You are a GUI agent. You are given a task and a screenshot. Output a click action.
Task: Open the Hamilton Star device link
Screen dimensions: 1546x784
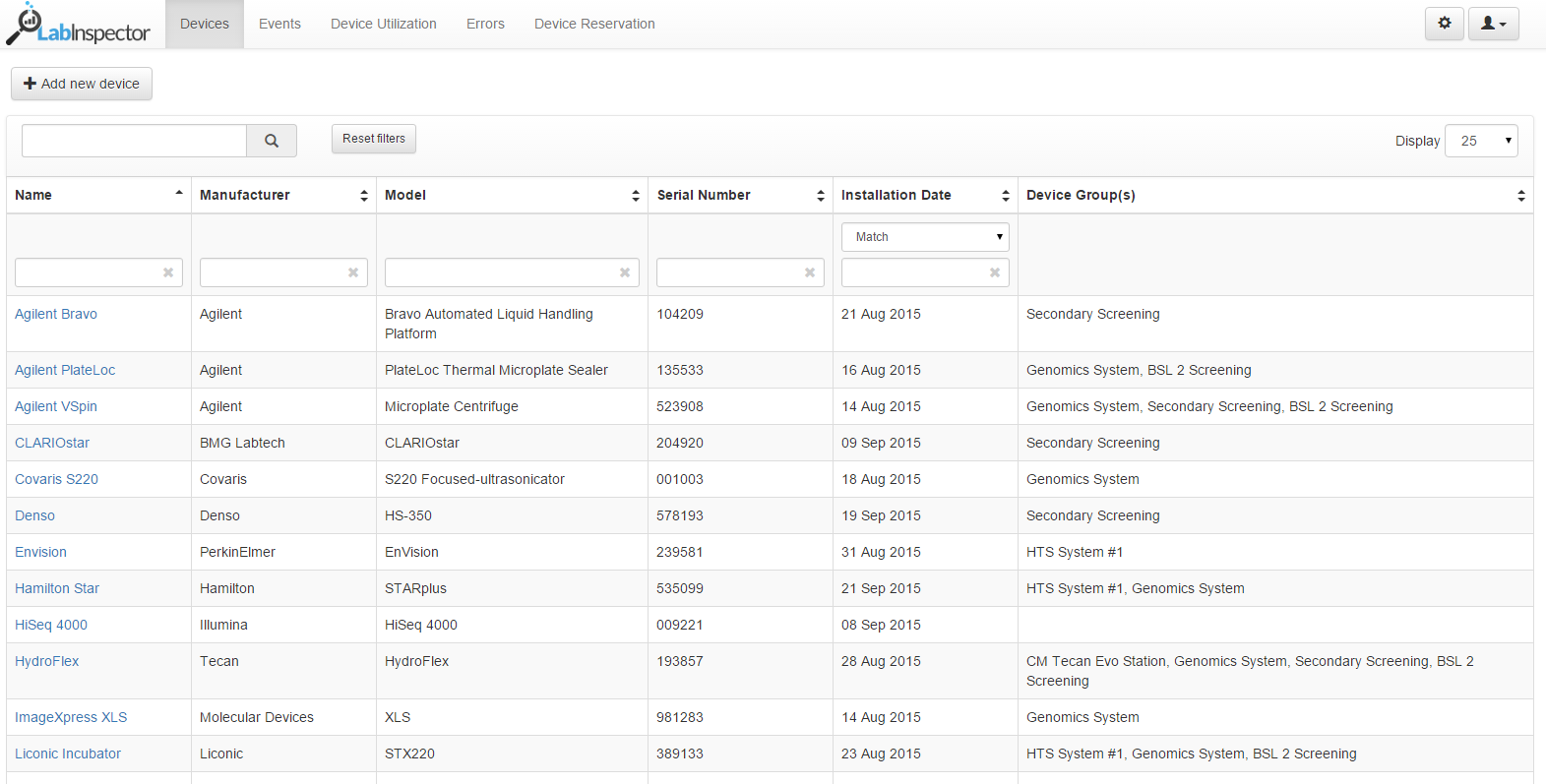[57, 588]
